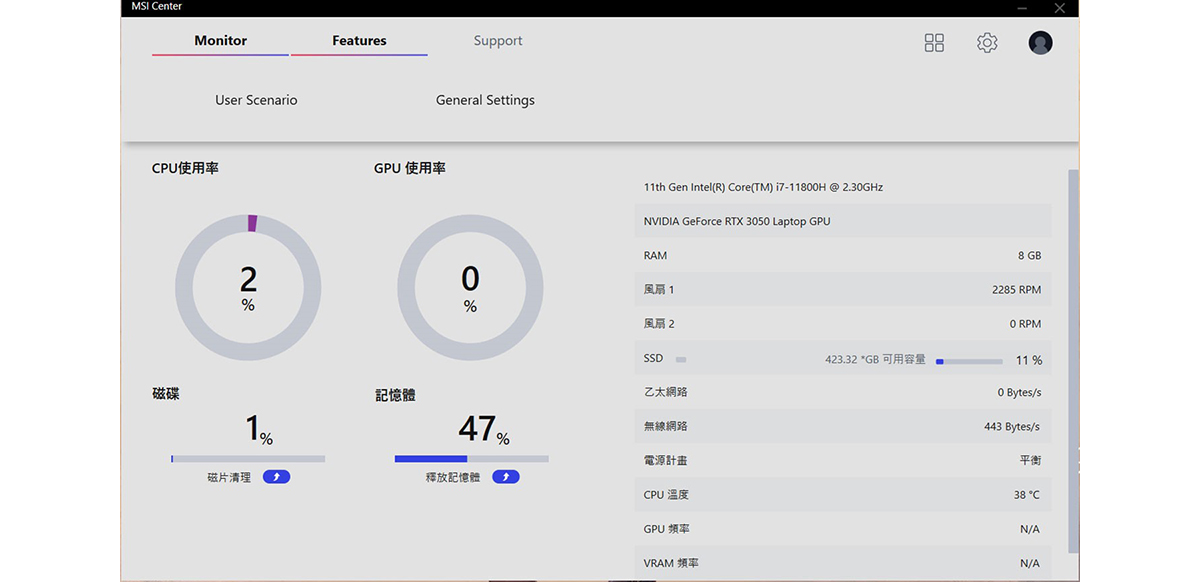Click the MSI Center window title
Screen dimensions: 1200x582
pos(157,6)
